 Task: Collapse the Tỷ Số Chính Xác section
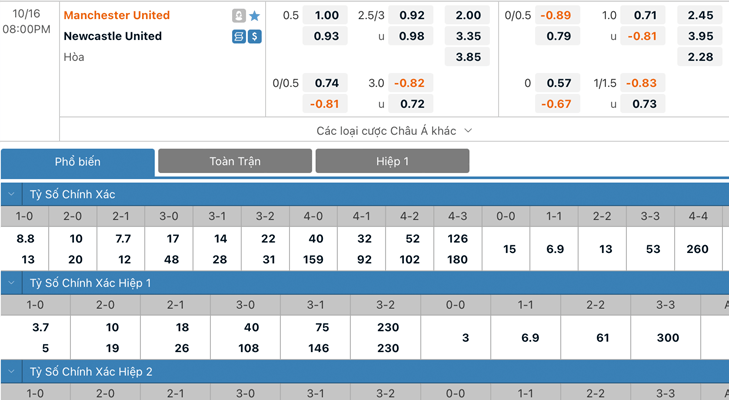12,194
